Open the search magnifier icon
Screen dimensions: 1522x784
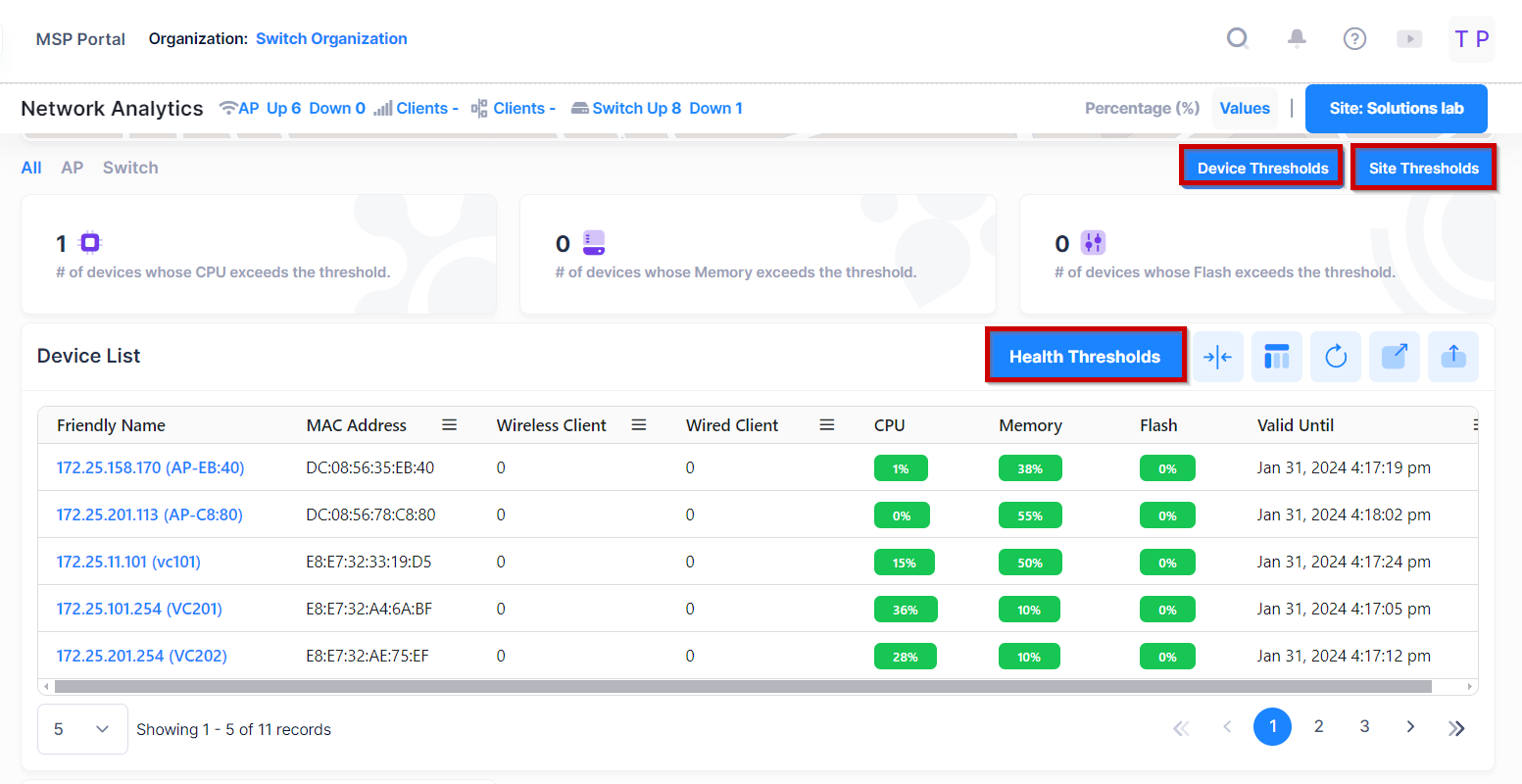pyautogui.click(x=1238, y=38)
